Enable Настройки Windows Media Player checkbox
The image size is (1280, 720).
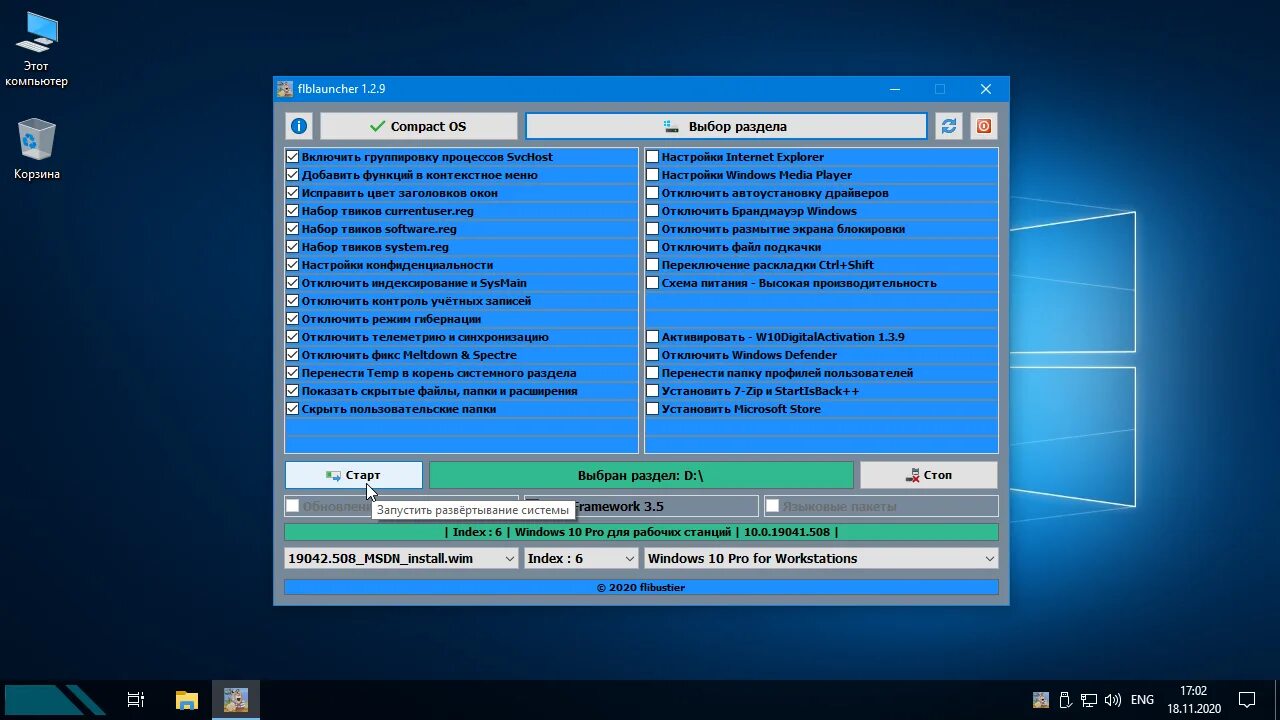point(653,175)
